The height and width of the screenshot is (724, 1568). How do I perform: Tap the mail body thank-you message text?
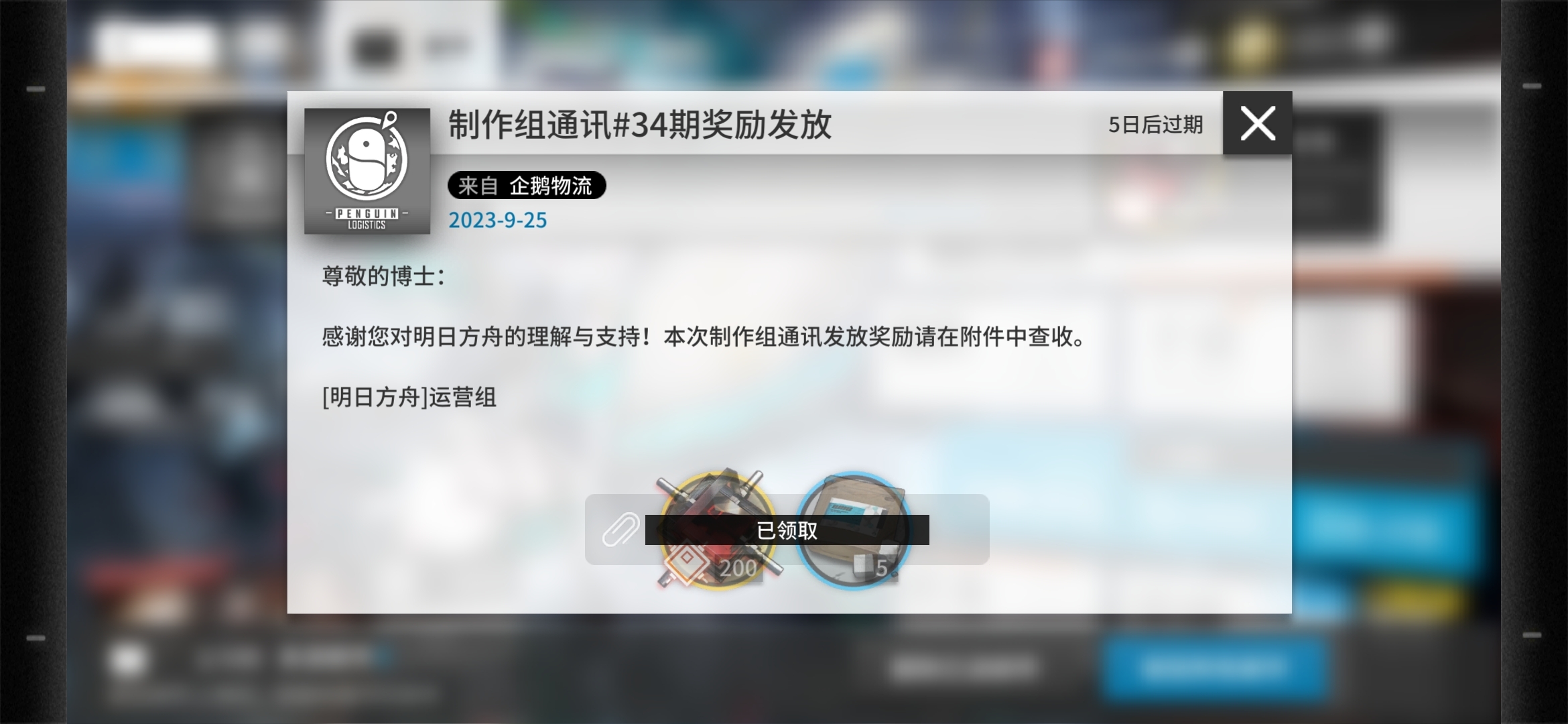[x=704, y=337]
